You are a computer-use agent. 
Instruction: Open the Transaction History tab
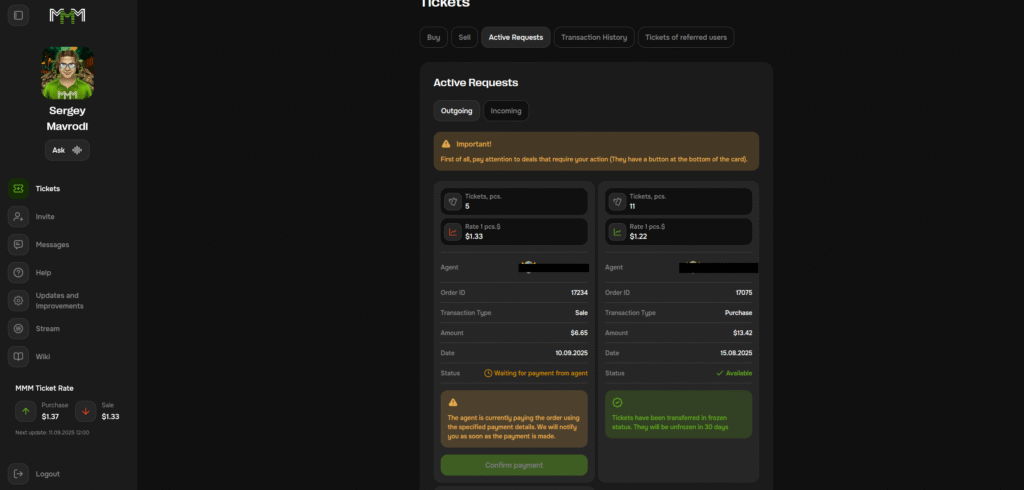(594, 37)
